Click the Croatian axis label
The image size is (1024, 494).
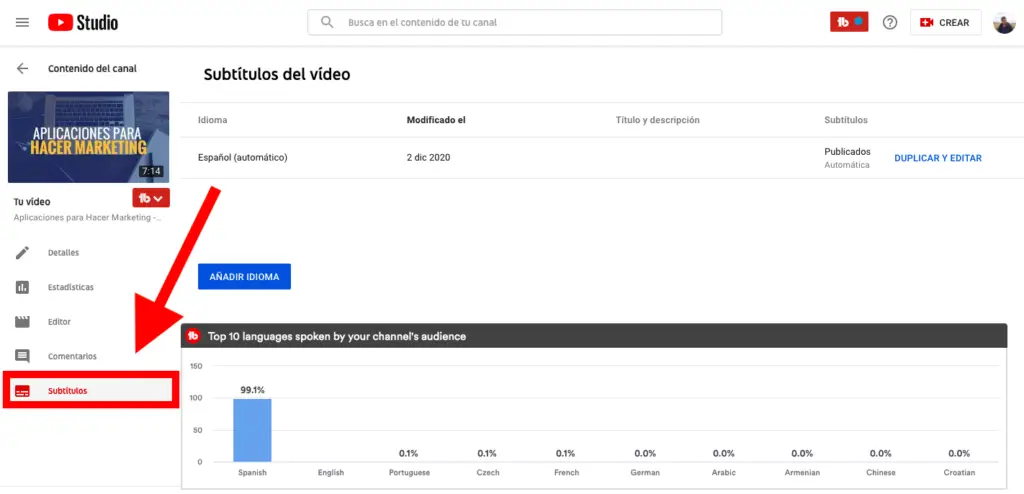[x=959, y=472]
